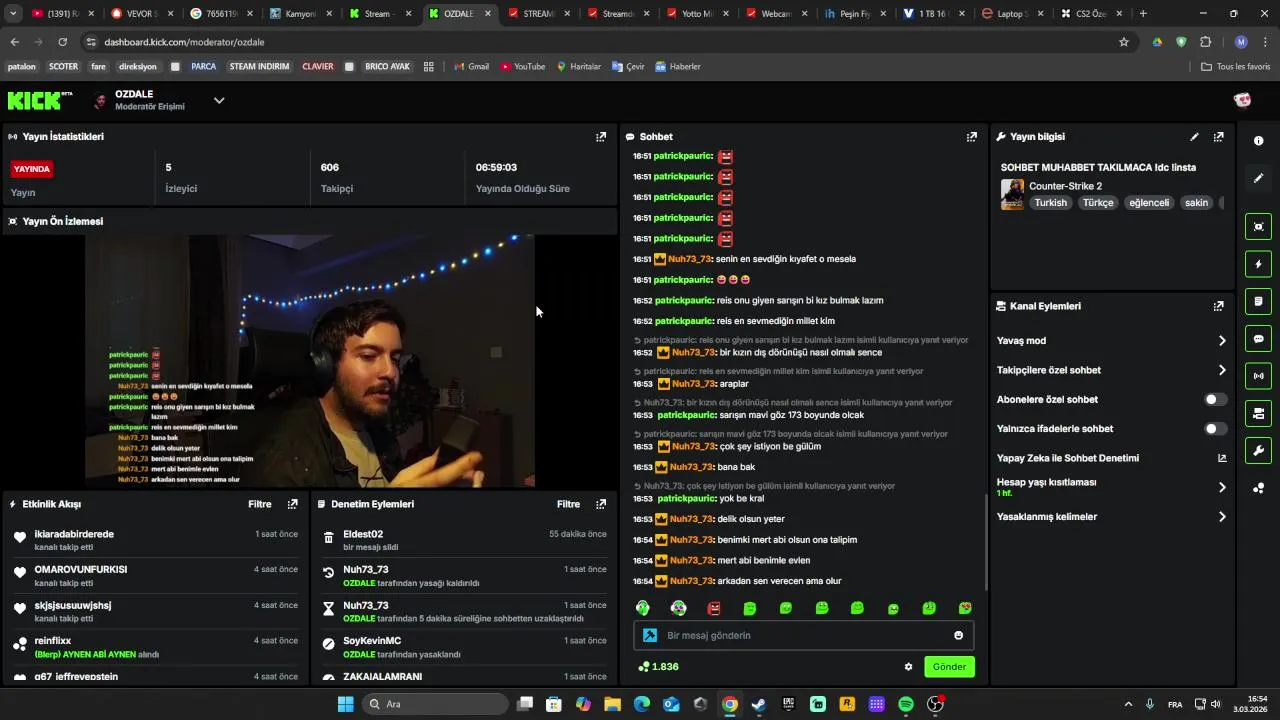The width and height of the screenshot is (1280, 720).
Task: Insert the red angry face emote
Action: coord(714,608)
